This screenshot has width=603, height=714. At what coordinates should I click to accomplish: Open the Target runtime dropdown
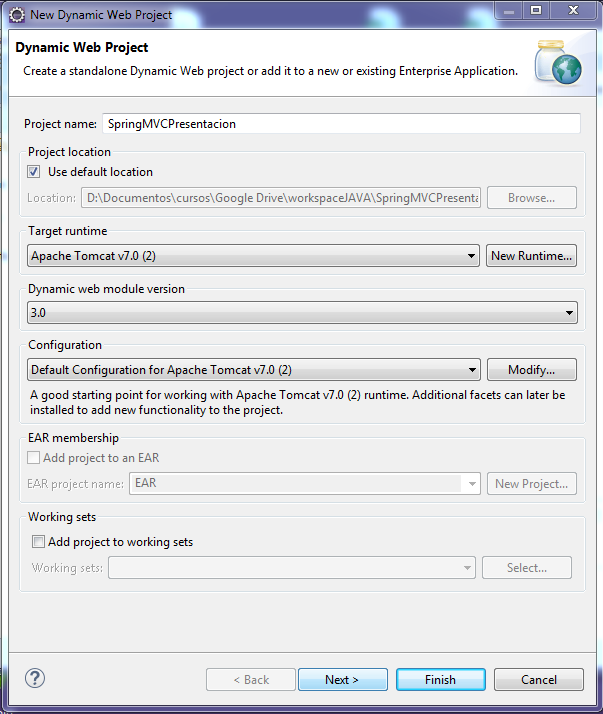click(x=254, y=256)
